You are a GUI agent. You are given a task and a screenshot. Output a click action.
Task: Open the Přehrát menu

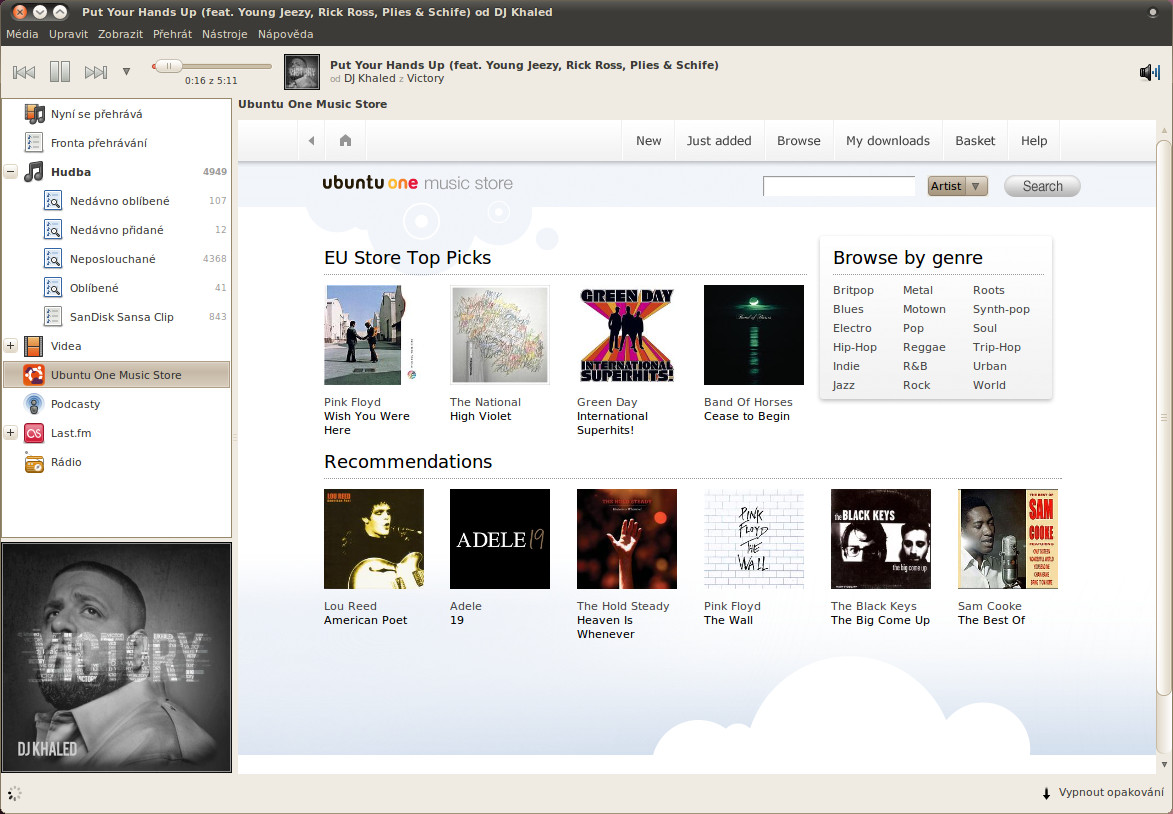[172, 34]
